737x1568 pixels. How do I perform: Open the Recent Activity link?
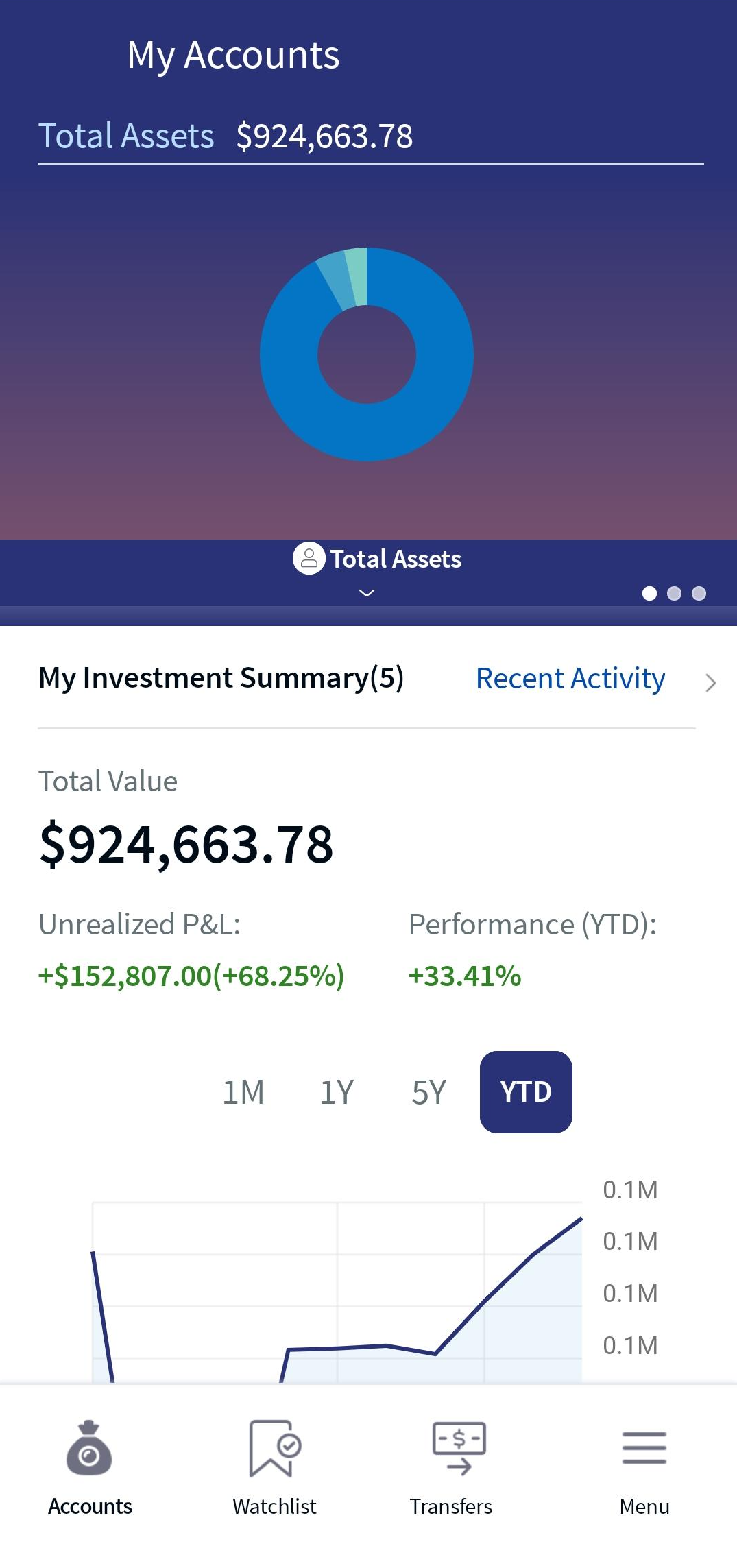pyautogui.click(x=570, y=678)
